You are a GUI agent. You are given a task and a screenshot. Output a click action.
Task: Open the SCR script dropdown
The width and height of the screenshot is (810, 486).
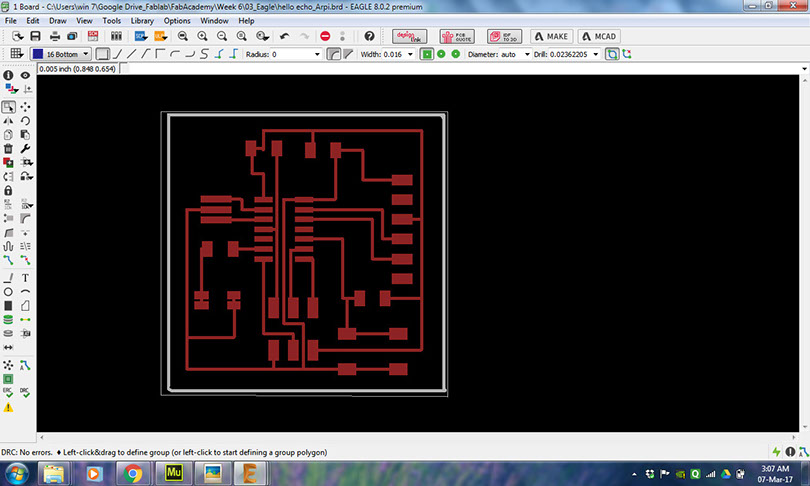pos(141,36)
